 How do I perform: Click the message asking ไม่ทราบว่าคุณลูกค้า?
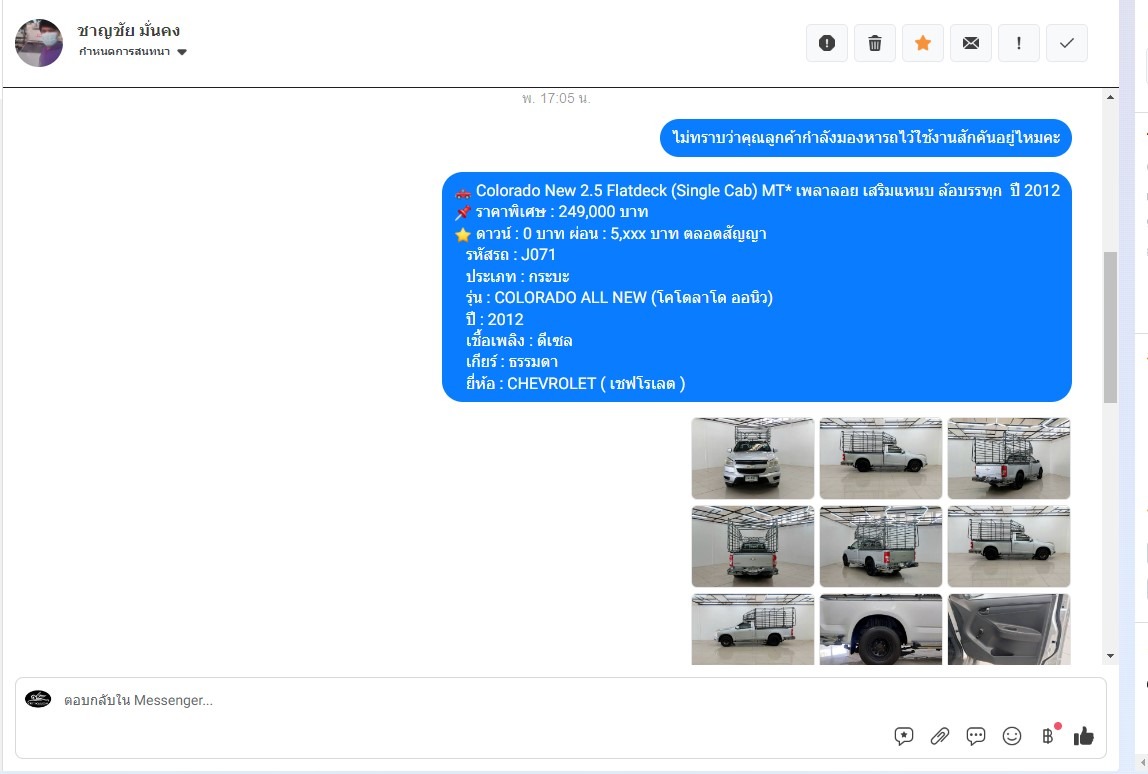(x=865, y=138)
